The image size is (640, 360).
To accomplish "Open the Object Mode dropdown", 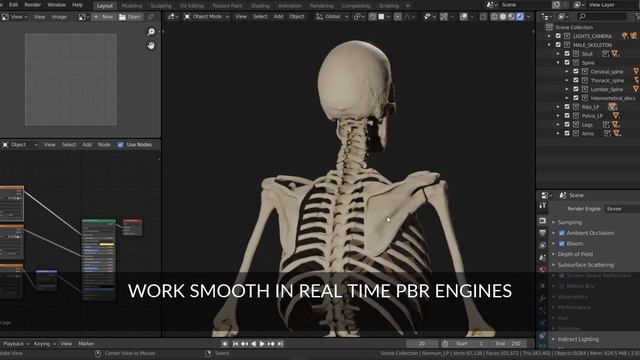I will [x=207, y=17].
